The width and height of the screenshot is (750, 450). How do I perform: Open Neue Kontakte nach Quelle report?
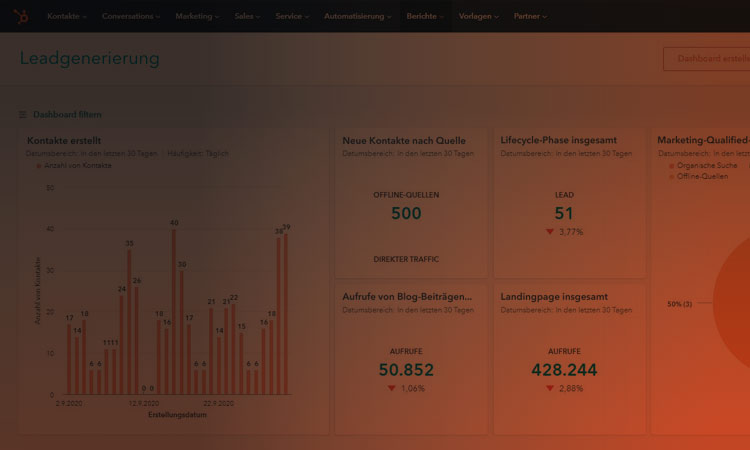pyautogui.click(x=404, y=141)
